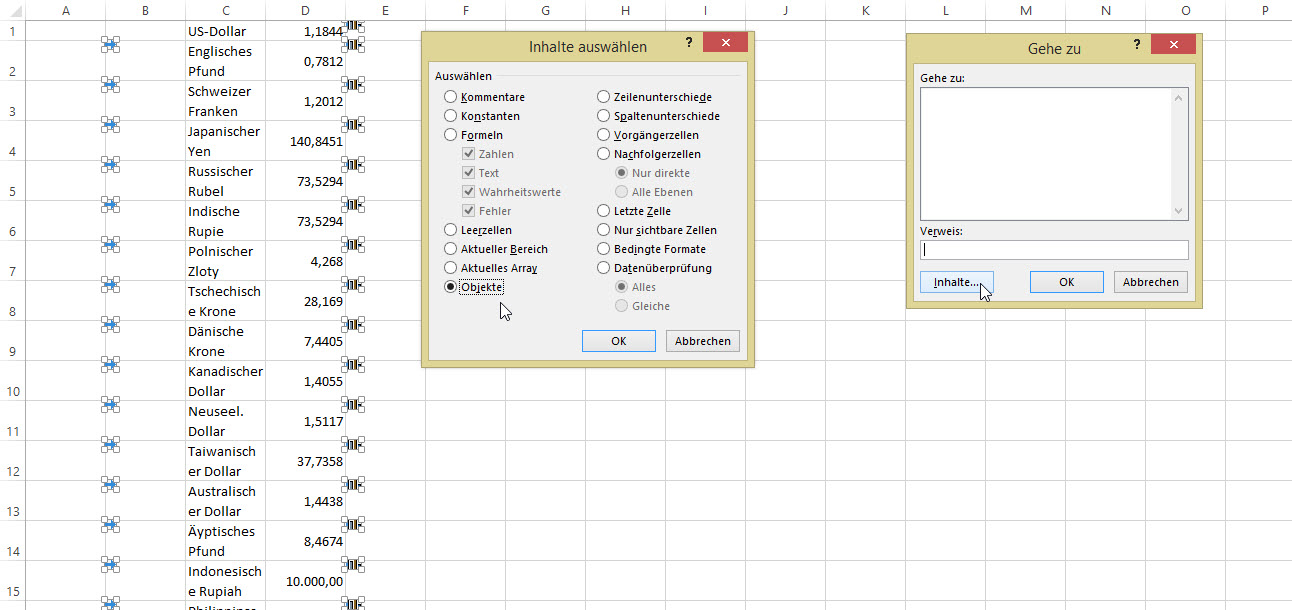The image size is (1292, 610).
Task: Select Nur sichtbare Zellen option
Action: pos(604,230)
